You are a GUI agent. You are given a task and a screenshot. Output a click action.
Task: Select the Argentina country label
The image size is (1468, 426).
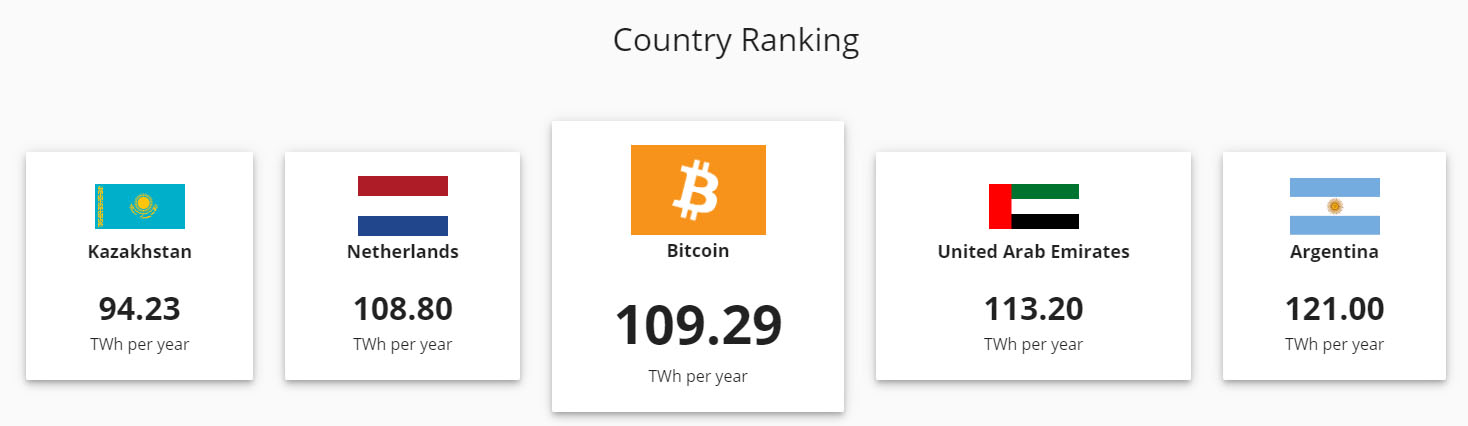1335,252
